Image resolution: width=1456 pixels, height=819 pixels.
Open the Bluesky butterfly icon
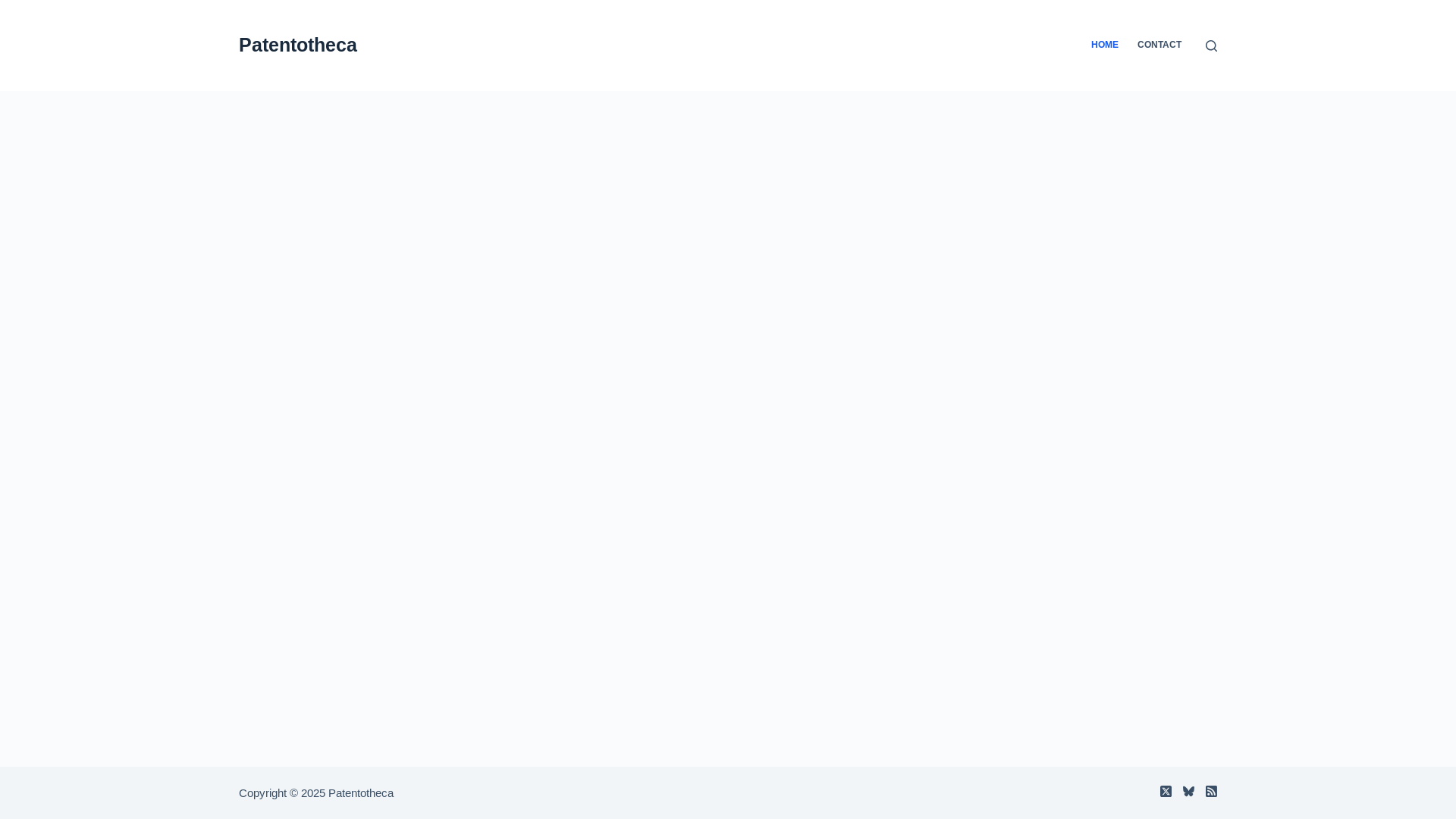point(1188,791)
